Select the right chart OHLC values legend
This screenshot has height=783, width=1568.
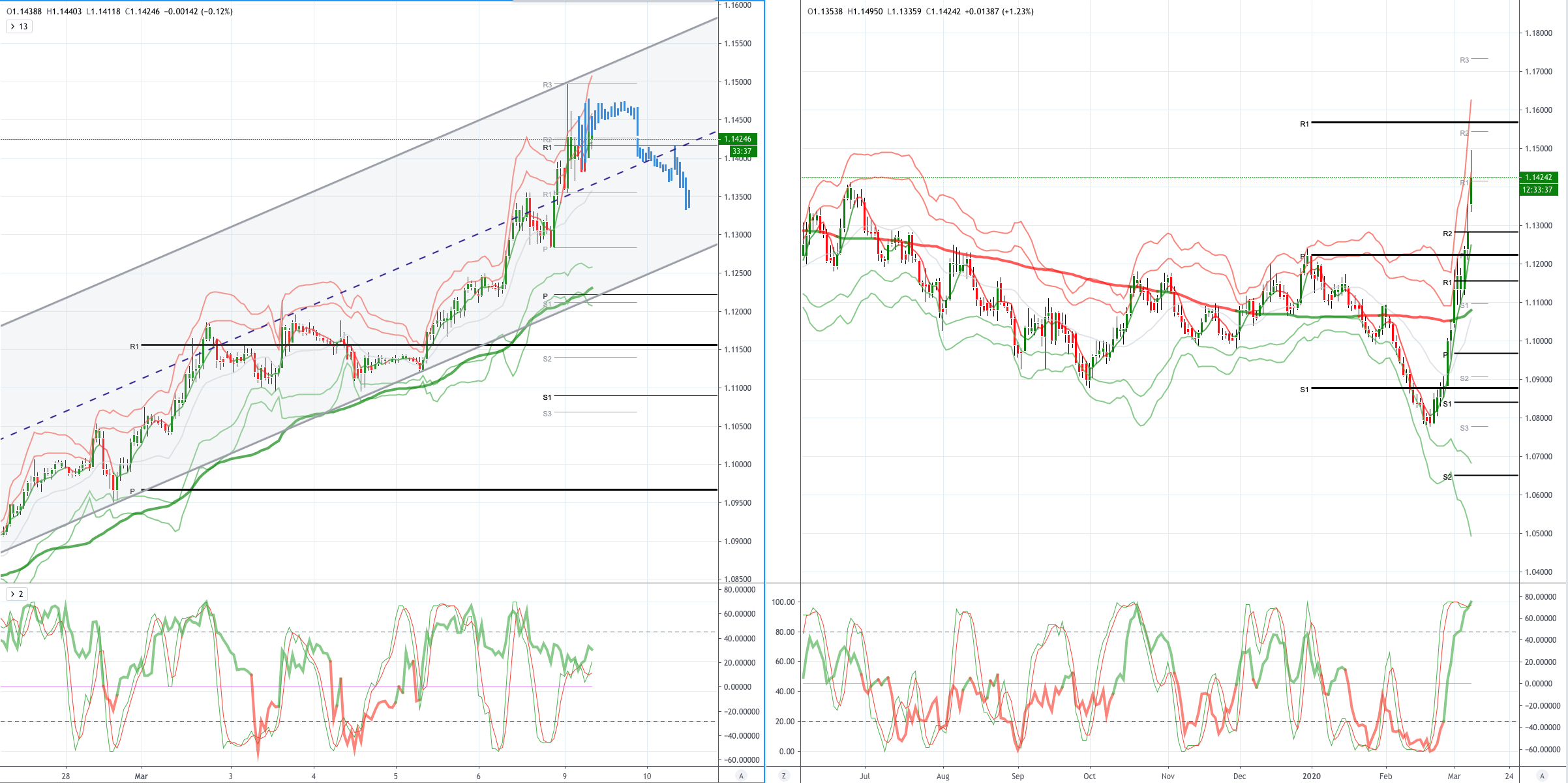pyautogui.click(x=920, y=11)
